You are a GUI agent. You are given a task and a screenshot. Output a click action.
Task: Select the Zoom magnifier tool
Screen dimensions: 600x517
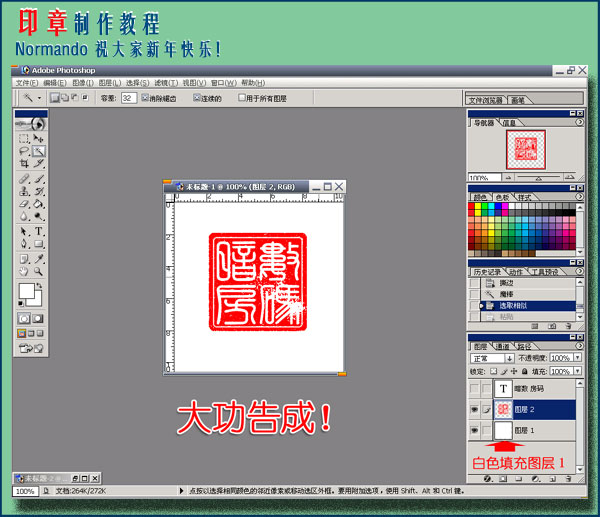click(39, 272)
